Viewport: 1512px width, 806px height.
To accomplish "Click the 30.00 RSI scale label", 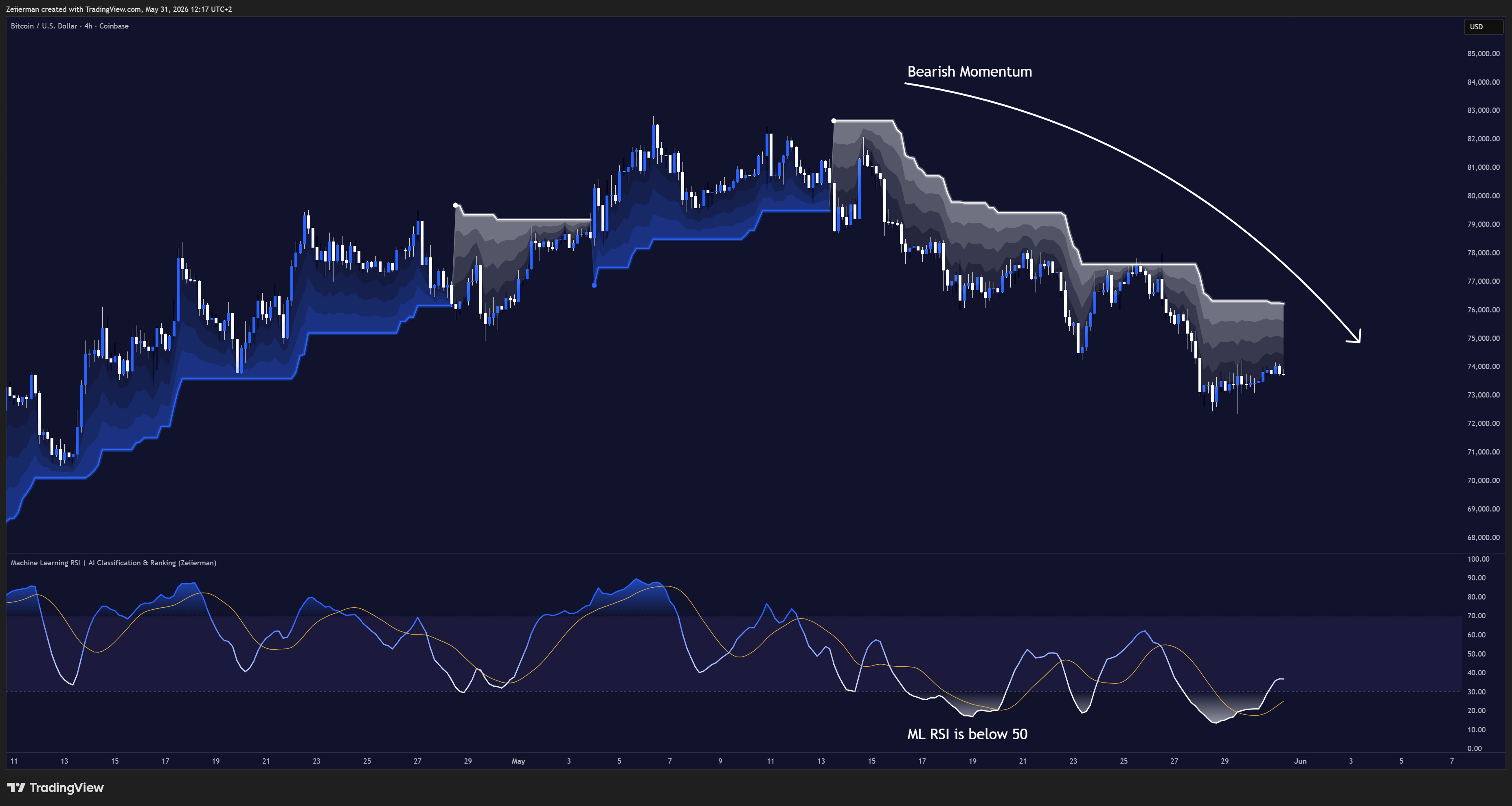I will tap(1476, 692).
